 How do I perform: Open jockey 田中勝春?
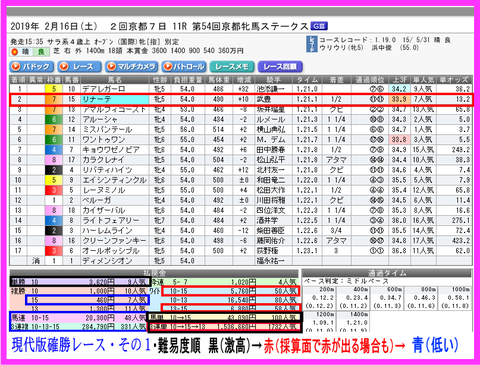[x=271, y=150]
